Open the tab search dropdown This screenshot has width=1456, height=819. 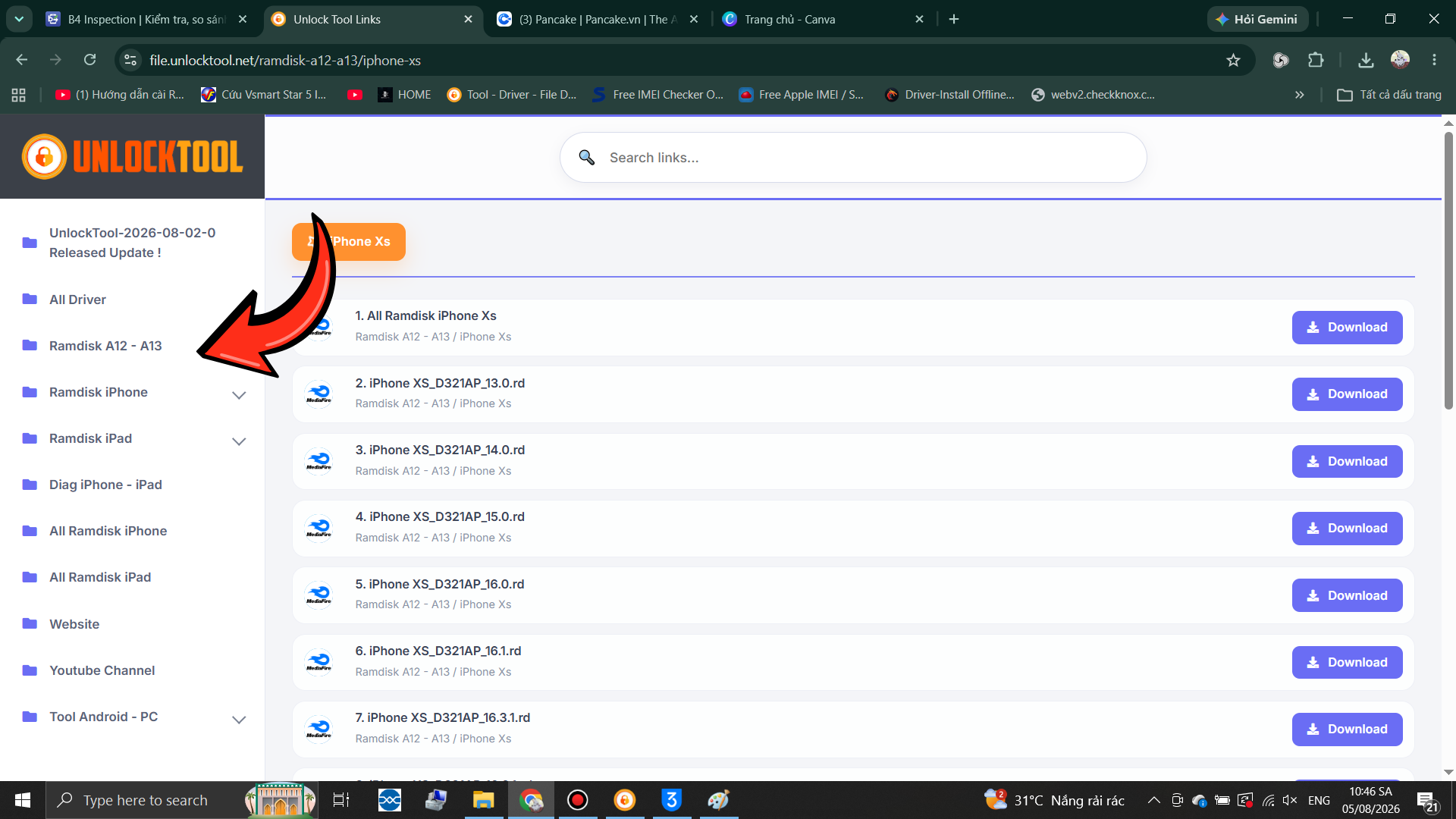[x=19, y=19]
